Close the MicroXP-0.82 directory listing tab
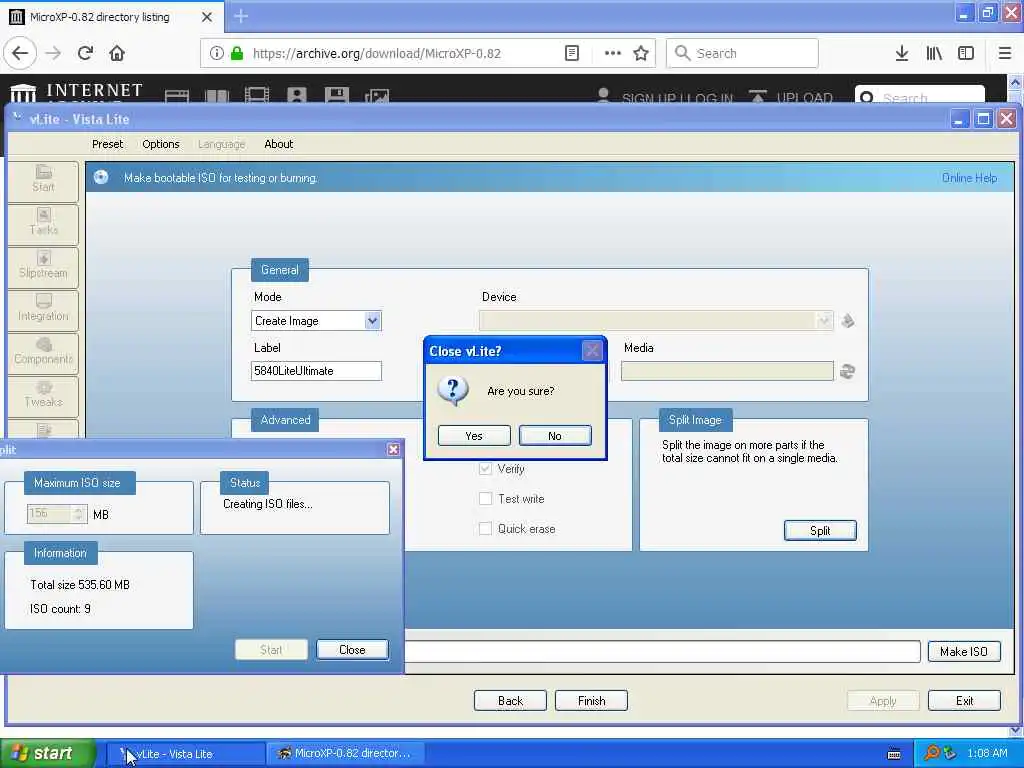 [x=207, y=17]
